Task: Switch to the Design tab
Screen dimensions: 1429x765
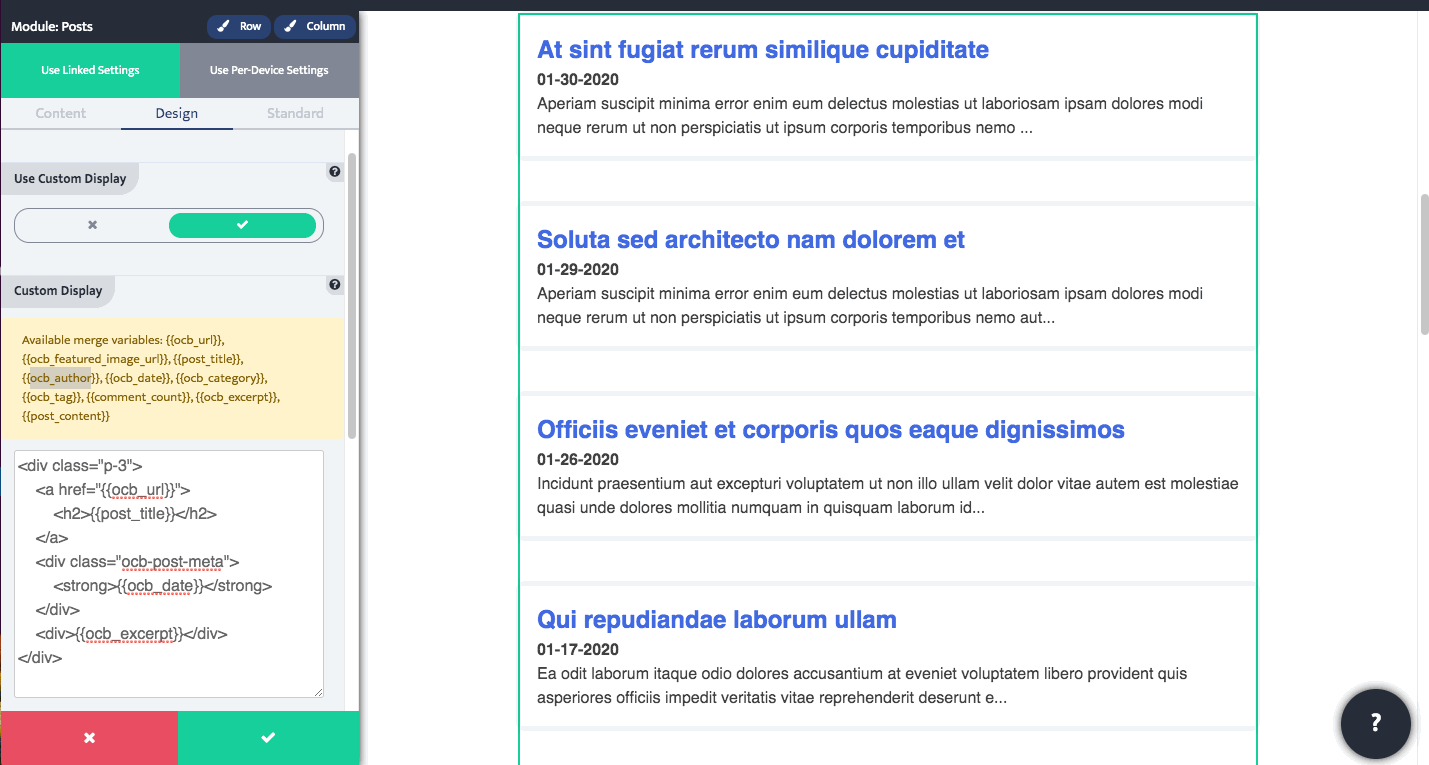Action: click(177, 113)
